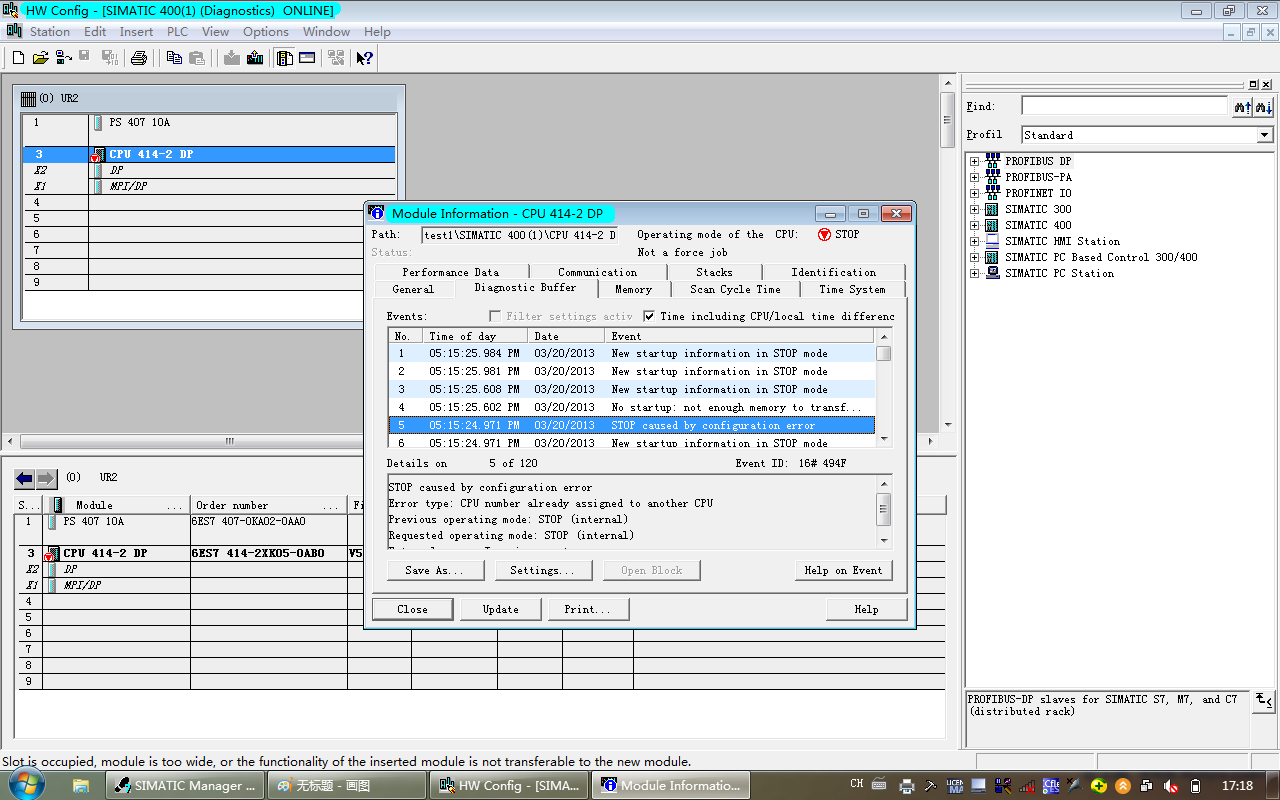Click the Find input field
This screenshot has width=1280, height=800.
pyautogui.click(x=1124, y=106)
